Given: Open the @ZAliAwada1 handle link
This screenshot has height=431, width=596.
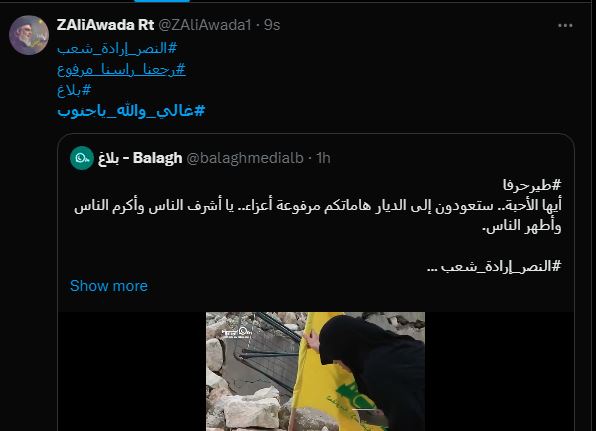Looking at the screenshot, I should click(204, 25).
